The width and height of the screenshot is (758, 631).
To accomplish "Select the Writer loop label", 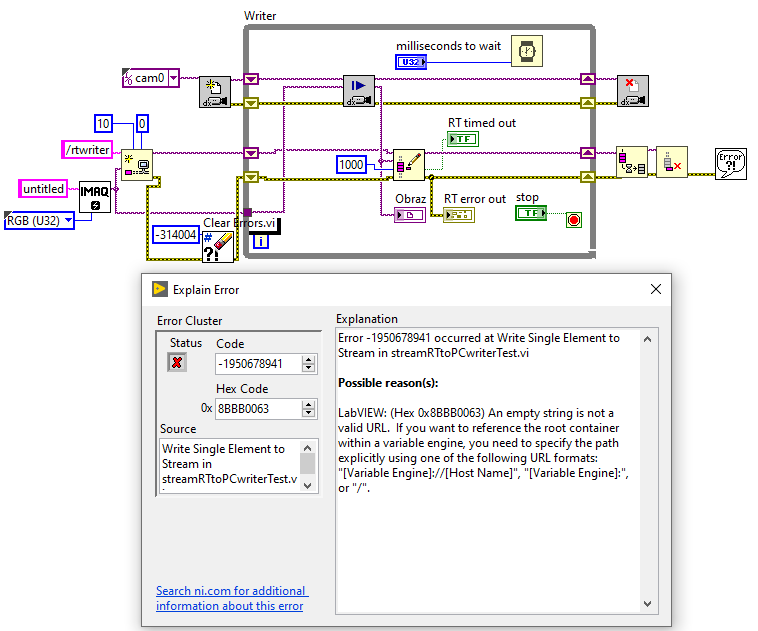I will [x=260, y=15].
